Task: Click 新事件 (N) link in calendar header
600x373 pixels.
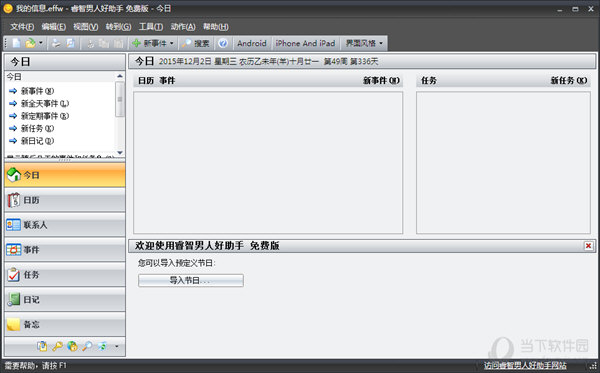Action: tap(381, 80)
